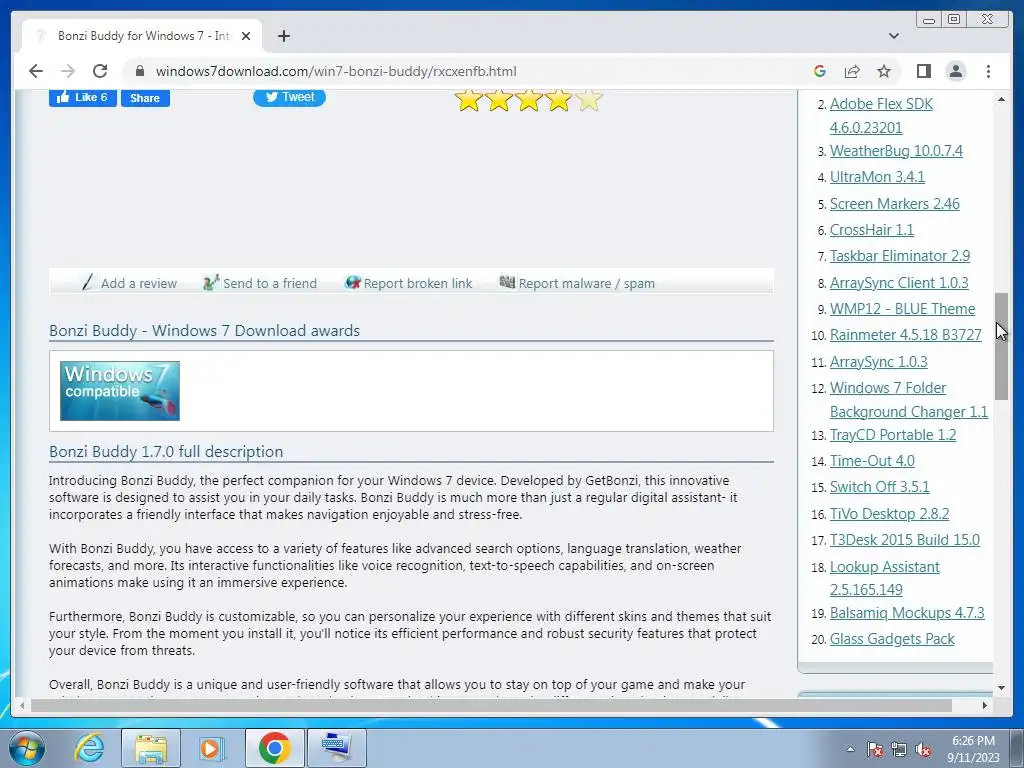Share this page via share icon
Image resolution: width=1024 pixels, height=768 pixels.
(x=852, y=71)
